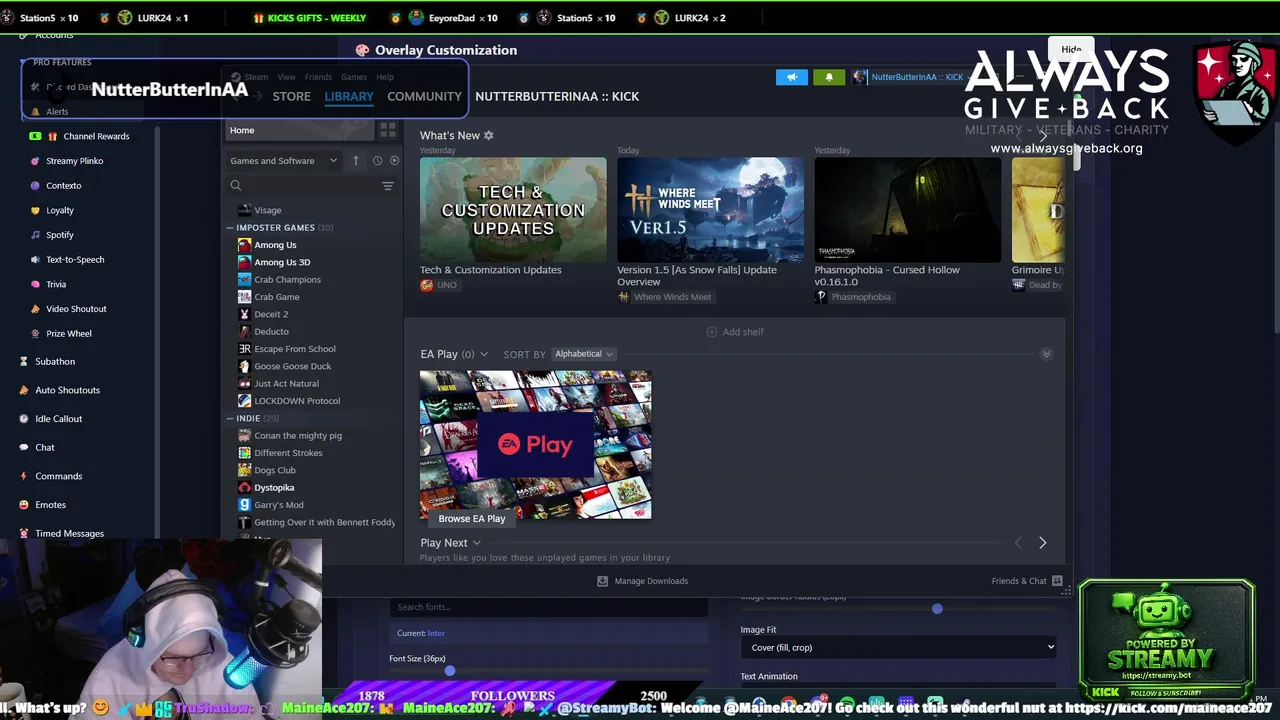Click the Trivia icon in sidebar
The image size is (1280, 720).
pyautogui.click(x=36, y=284)
